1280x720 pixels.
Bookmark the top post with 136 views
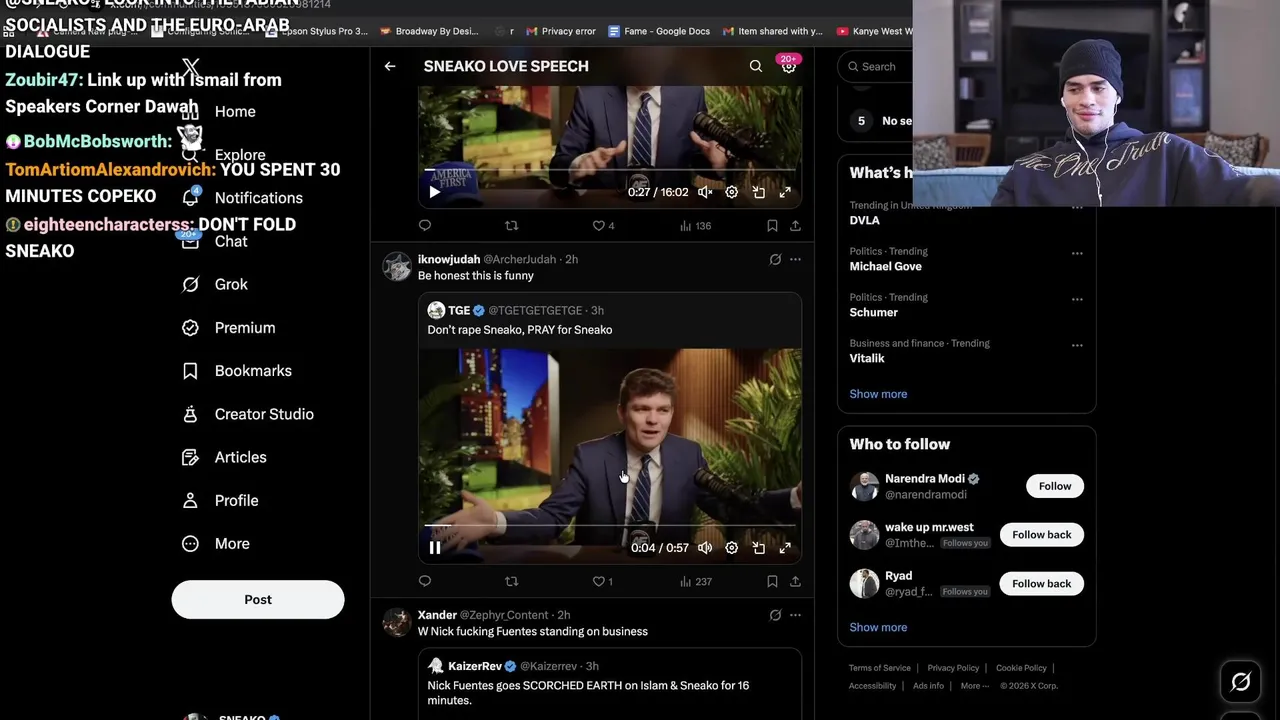pyautogui.click(x=772, y=226)
